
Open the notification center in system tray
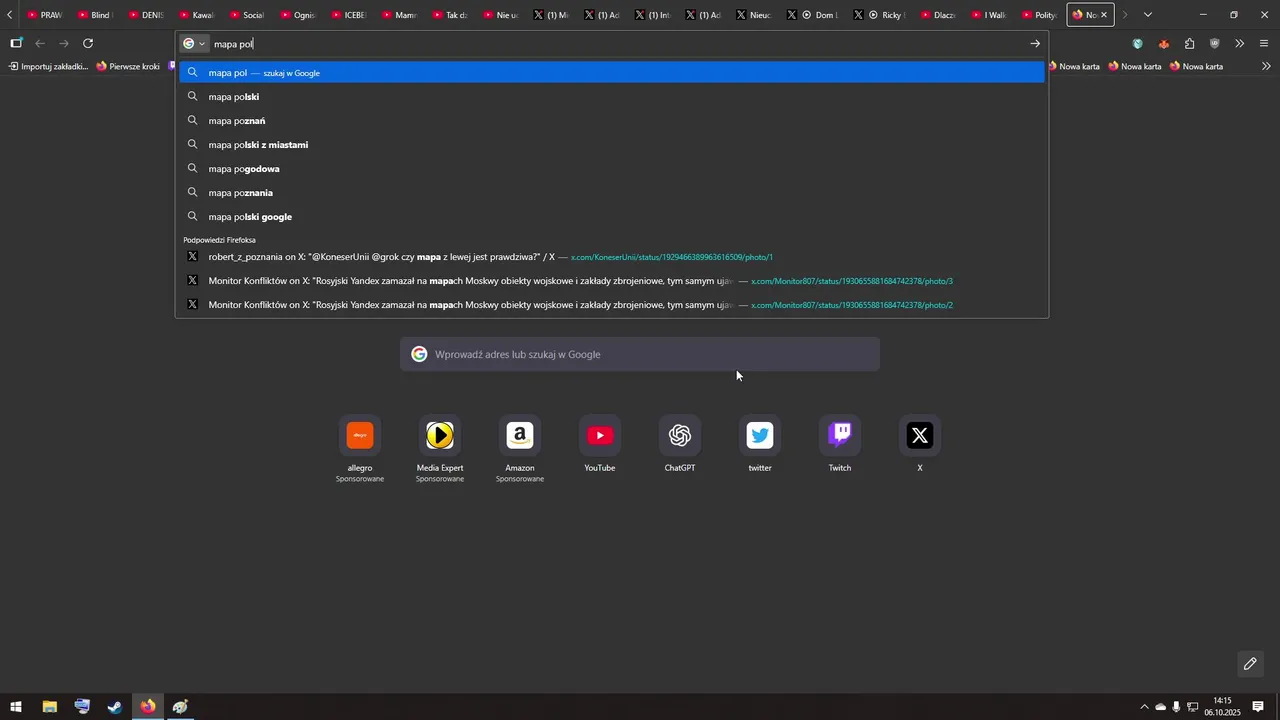tap(1258, 707)
